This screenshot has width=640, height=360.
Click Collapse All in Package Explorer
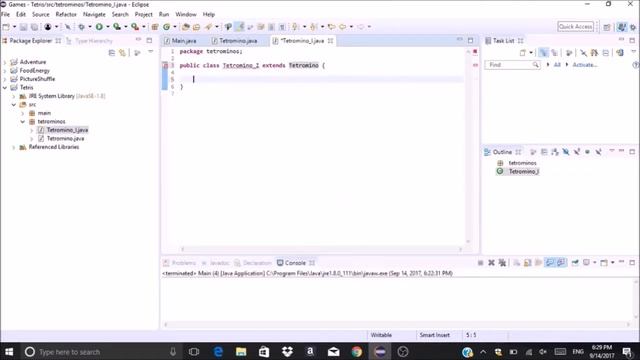point(111,53)
